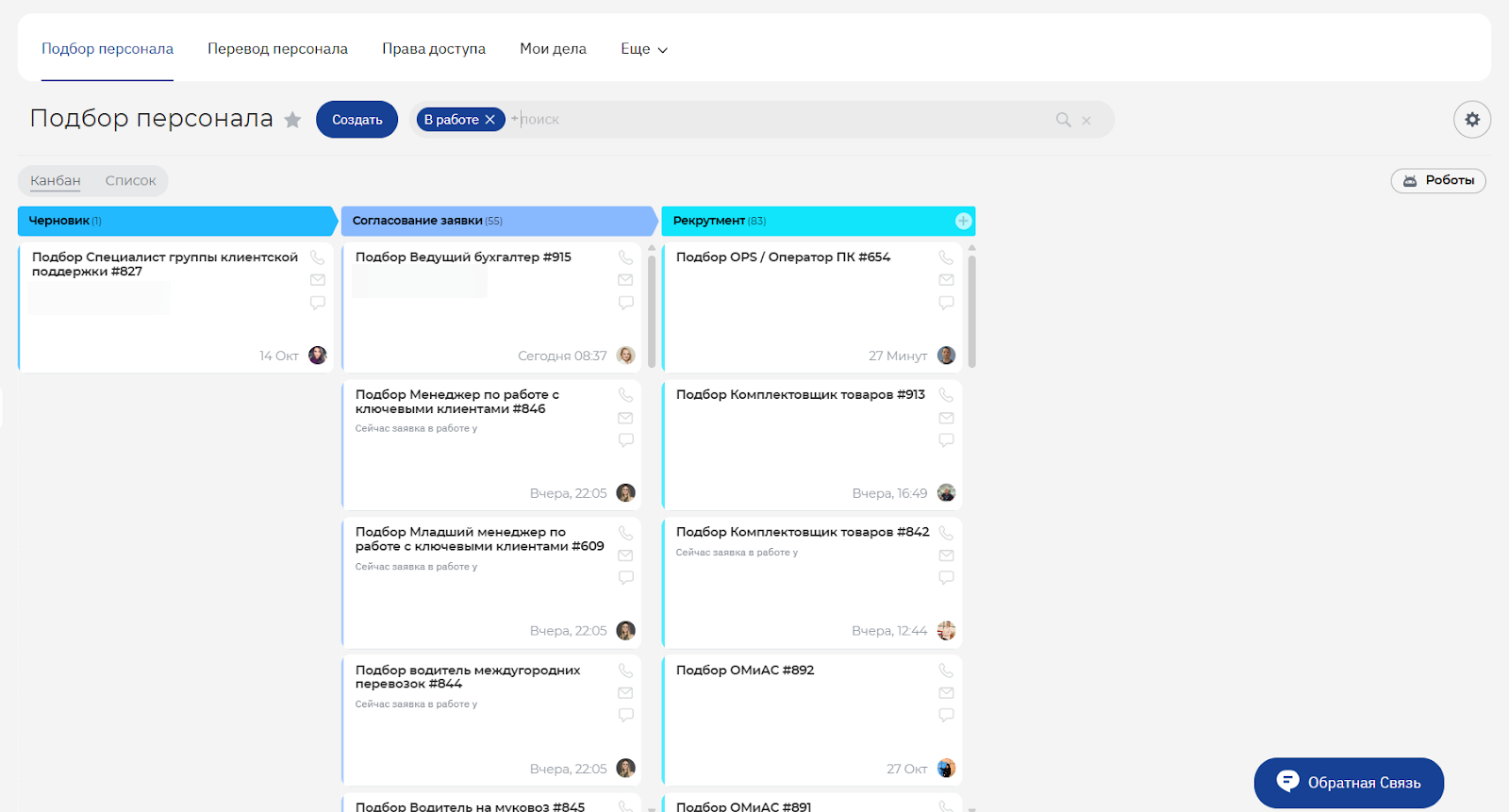Click the email icon on card #913
The width and height of the screenshot is (1509, 812).
coord(946,418)
